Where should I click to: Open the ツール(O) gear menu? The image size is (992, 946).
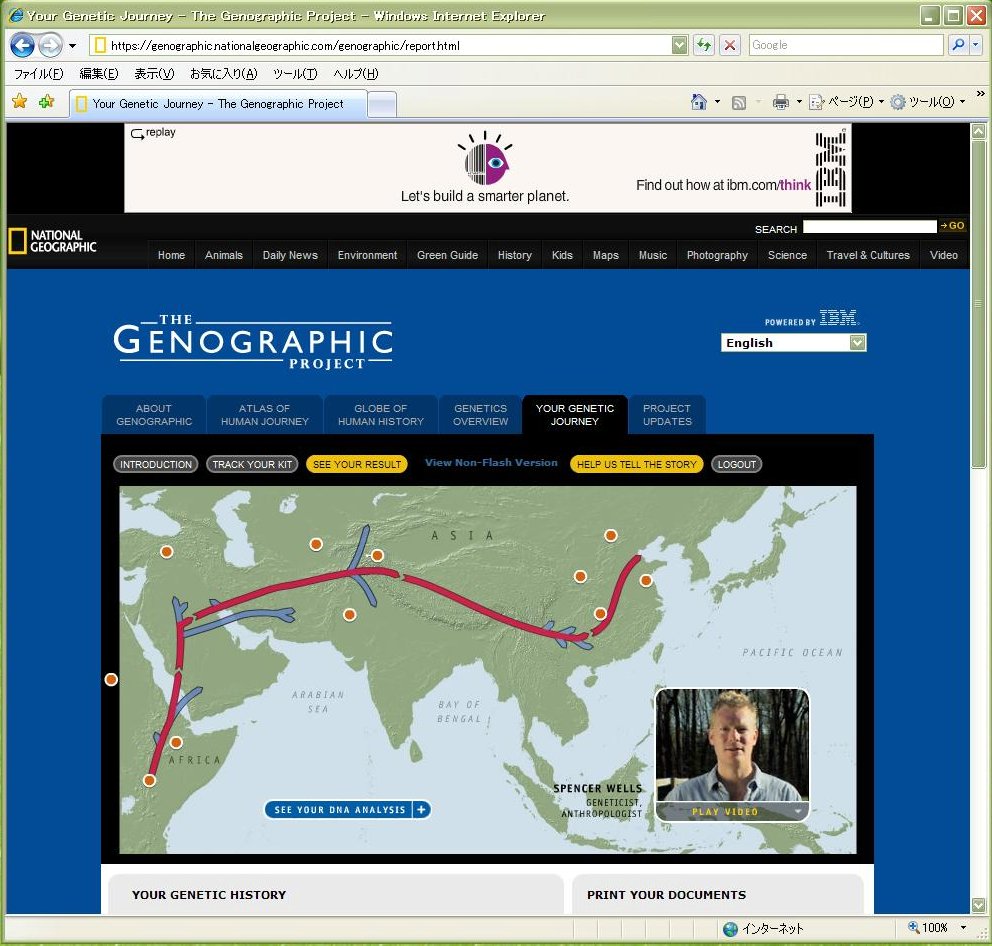coord(927,102)
